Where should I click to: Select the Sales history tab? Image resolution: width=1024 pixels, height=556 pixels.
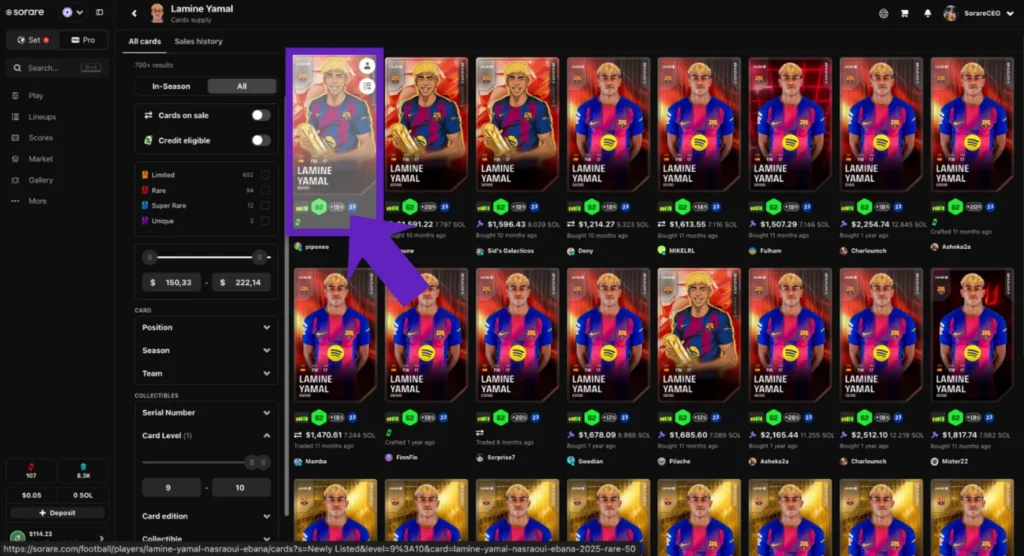(198, 41)
